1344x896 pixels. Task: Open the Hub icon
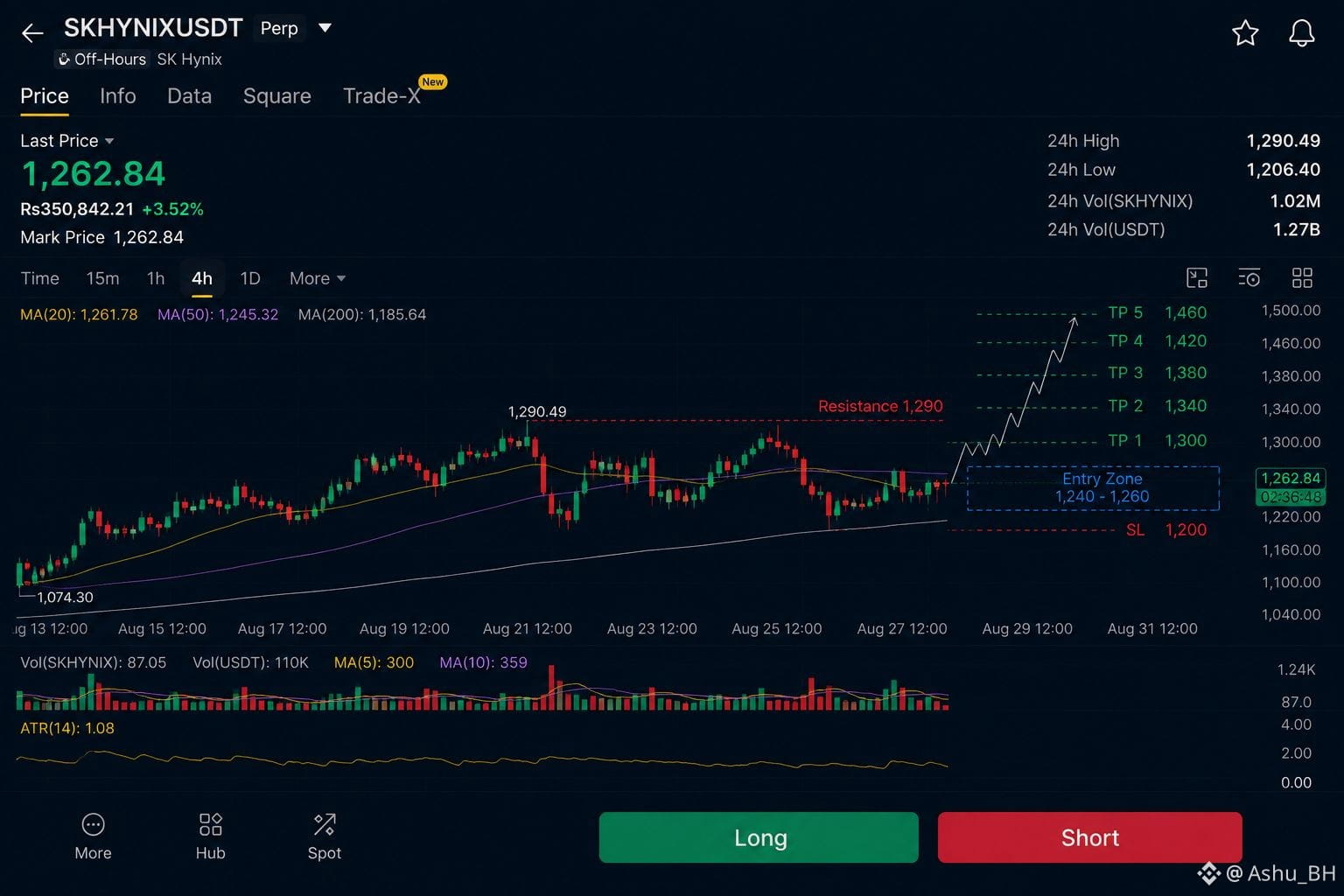point(210,836)
